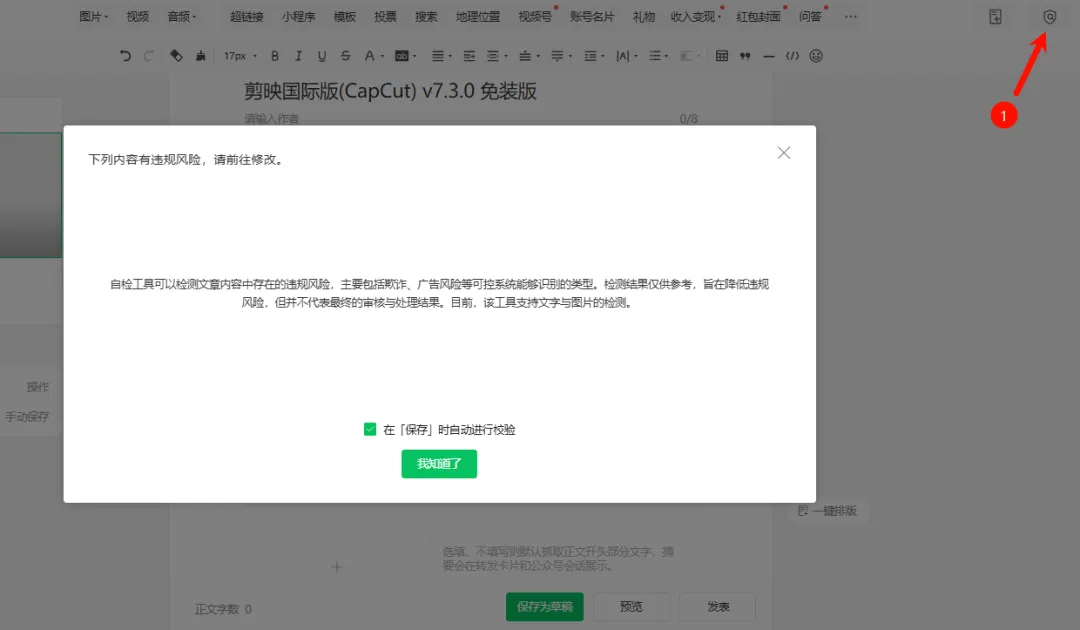Screen dimensions: 1080x630
Task: Open the 视频号 insert option
Action: 534,17
